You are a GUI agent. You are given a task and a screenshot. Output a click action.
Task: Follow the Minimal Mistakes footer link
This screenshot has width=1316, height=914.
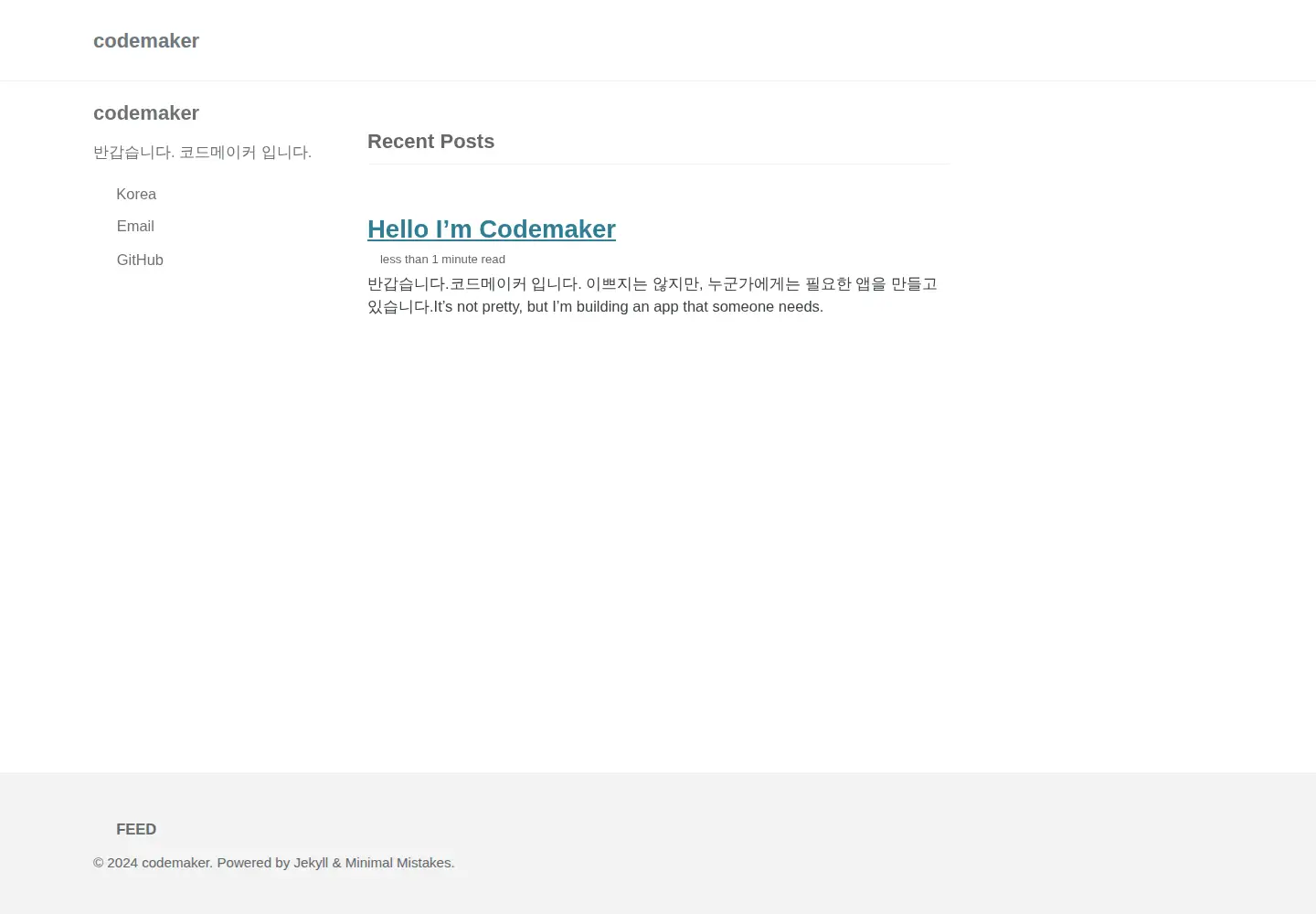pos(398,863)
